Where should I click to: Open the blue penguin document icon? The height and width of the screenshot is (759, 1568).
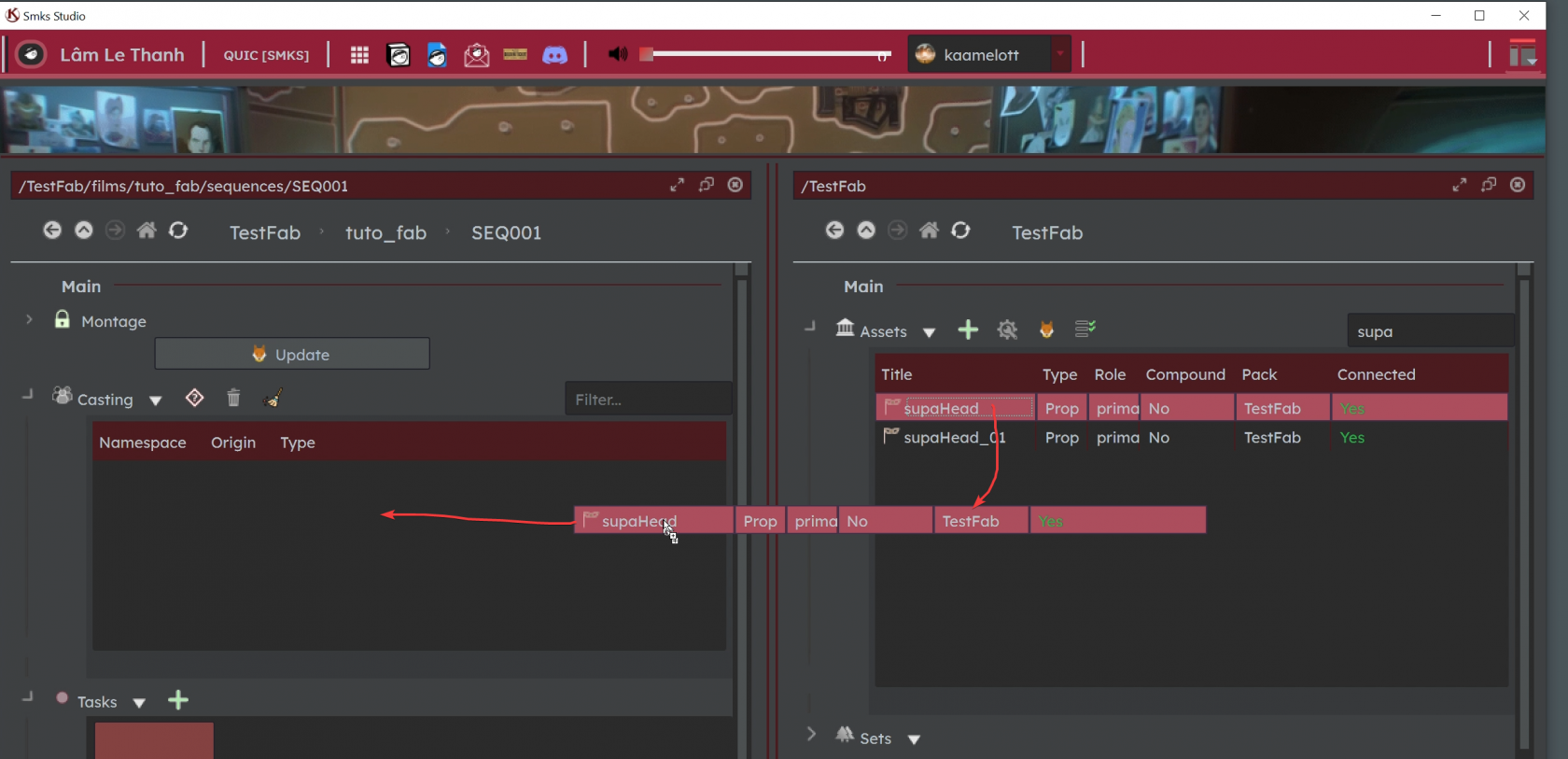[x=438, y=55]
